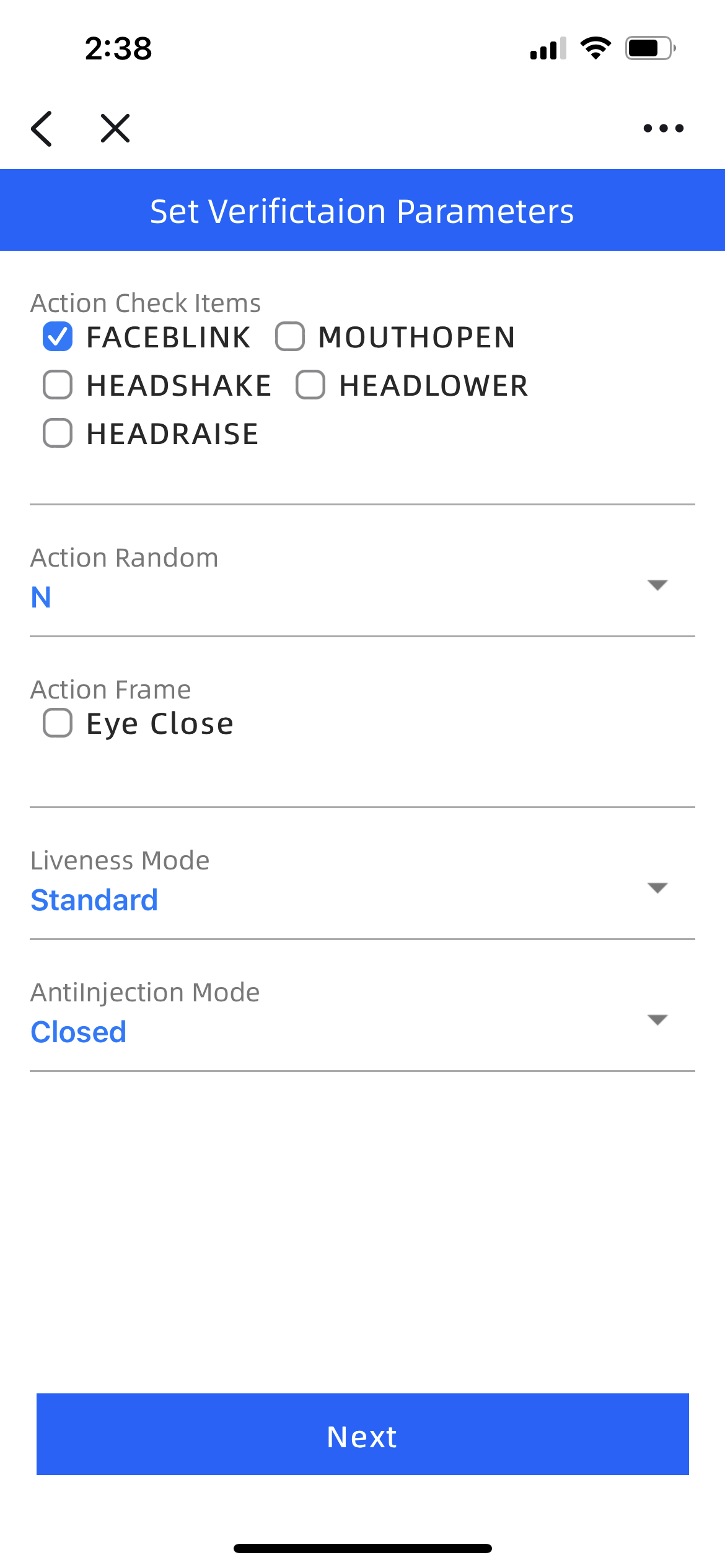The height and width of the screenshot is (1568, 725).
Task: Expand the Action Random dropdown arrow
Action: (x=657, y=585)
